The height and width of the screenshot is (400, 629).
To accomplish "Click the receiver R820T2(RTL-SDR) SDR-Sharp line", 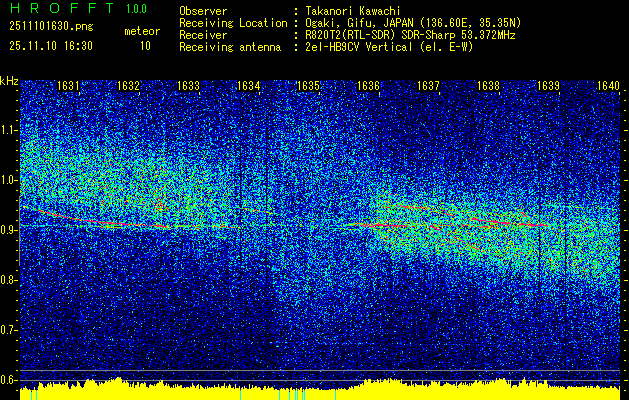I will point(410,35).
